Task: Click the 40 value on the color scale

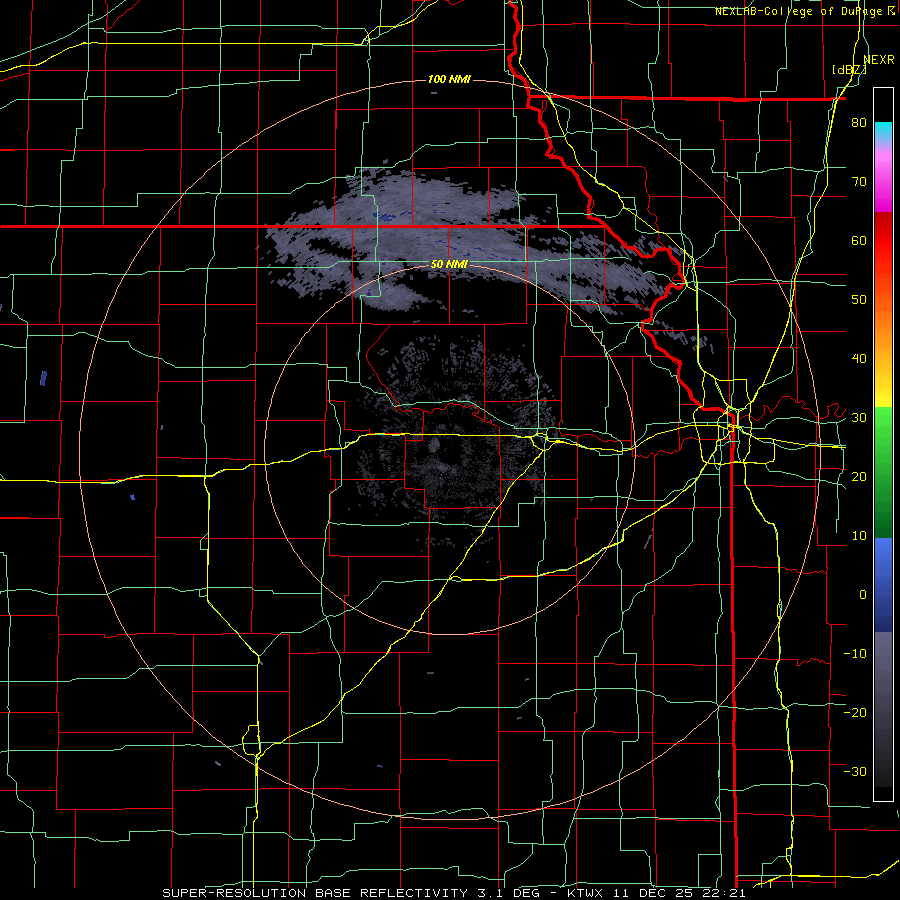Action: [x=859, y=359]
